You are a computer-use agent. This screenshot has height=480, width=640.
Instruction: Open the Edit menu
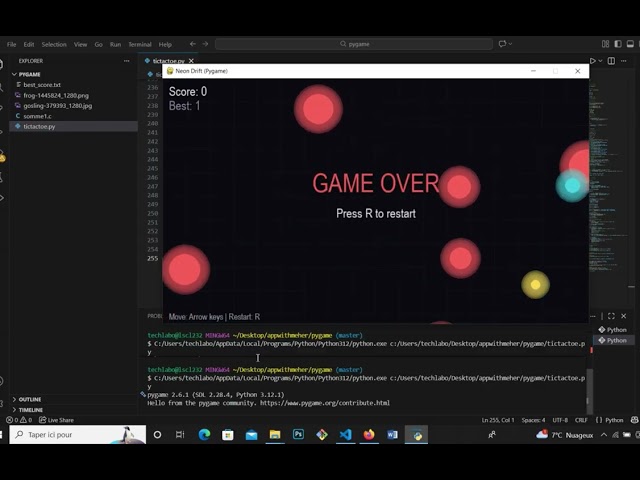pyautogui.click(x=29, y=44)
